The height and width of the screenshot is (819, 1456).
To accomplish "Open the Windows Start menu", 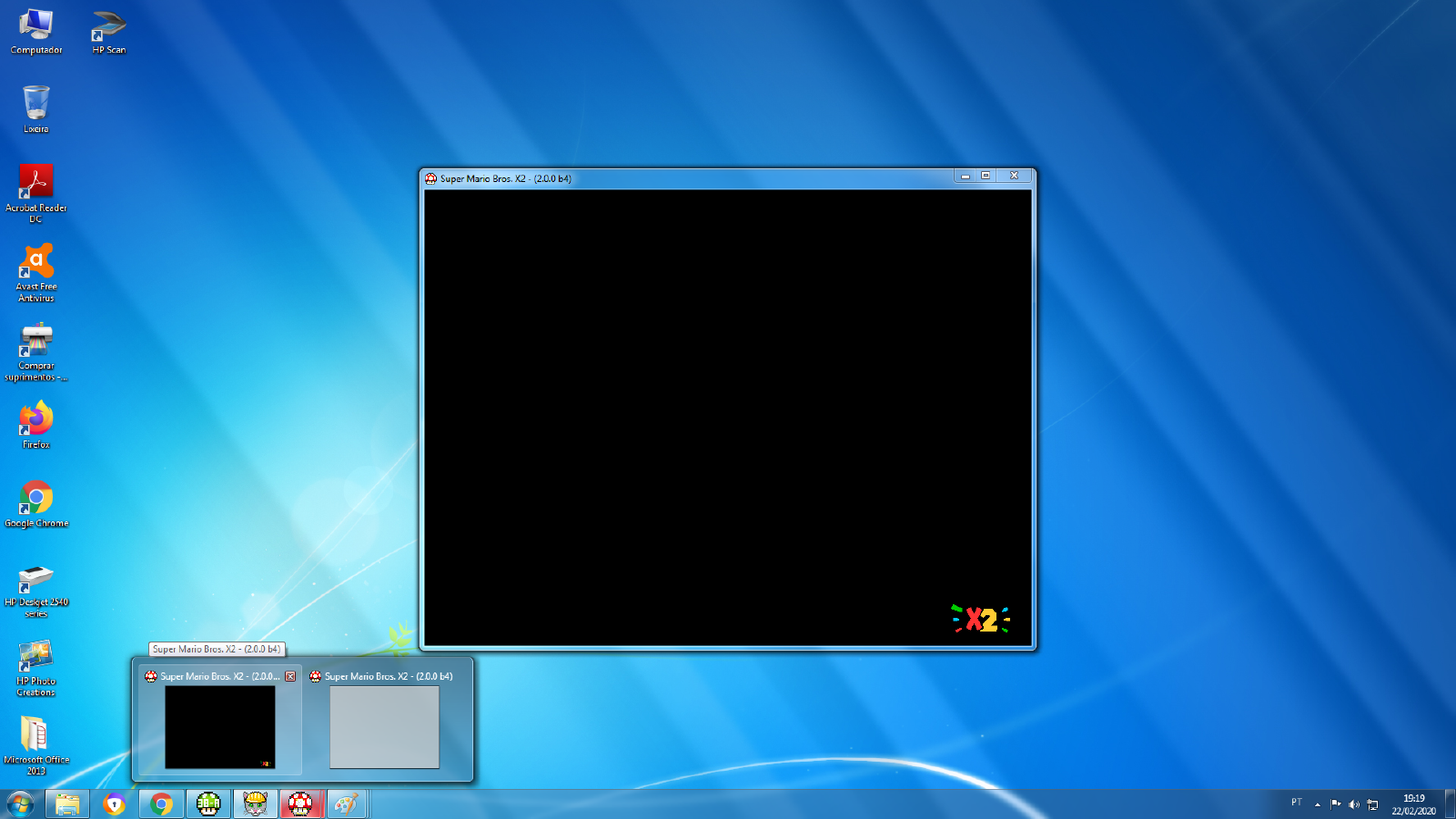I will point(20,804).
